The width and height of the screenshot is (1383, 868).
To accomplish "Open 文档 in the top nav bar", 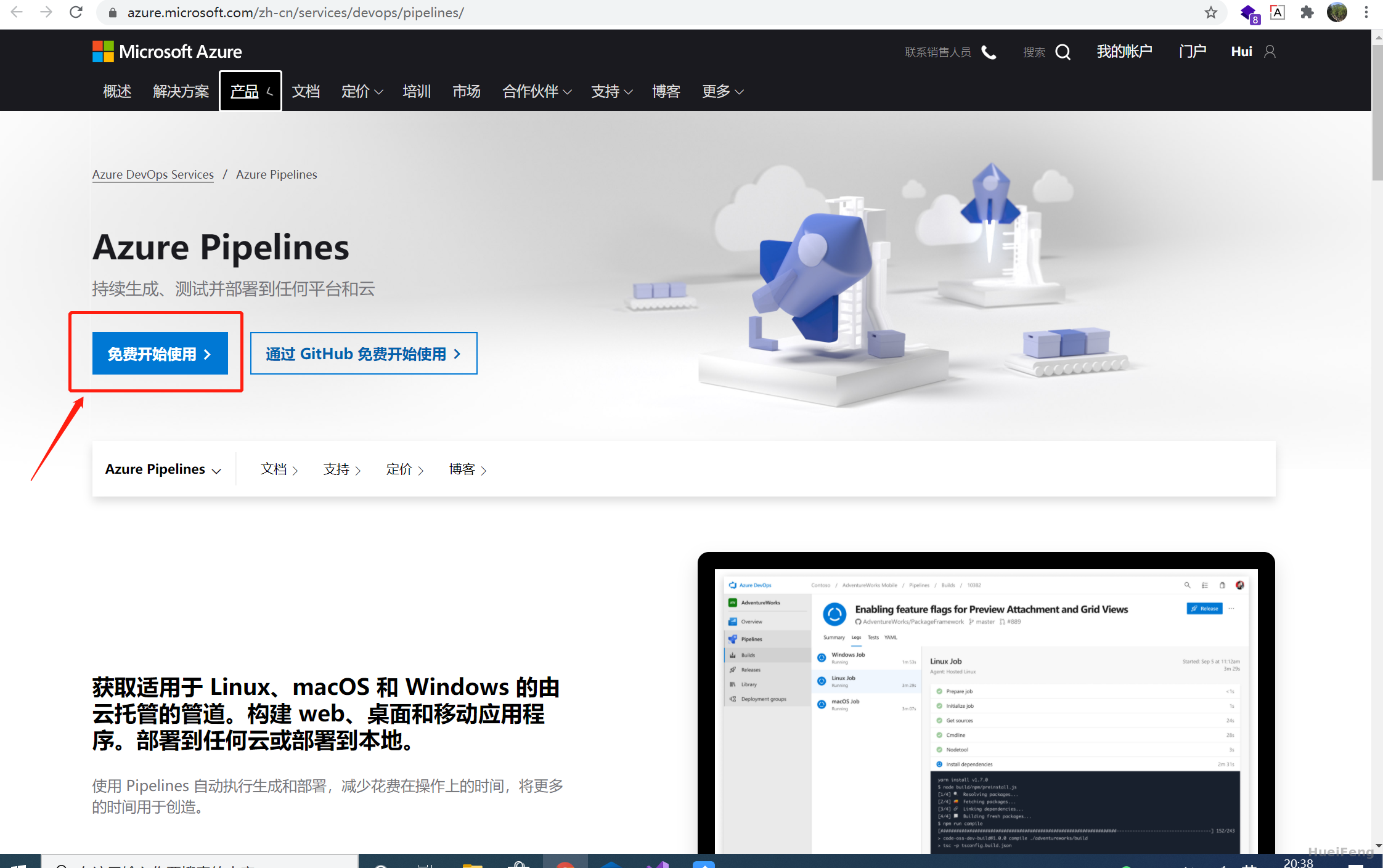I will pyautogui.click(x=306, y=91).
